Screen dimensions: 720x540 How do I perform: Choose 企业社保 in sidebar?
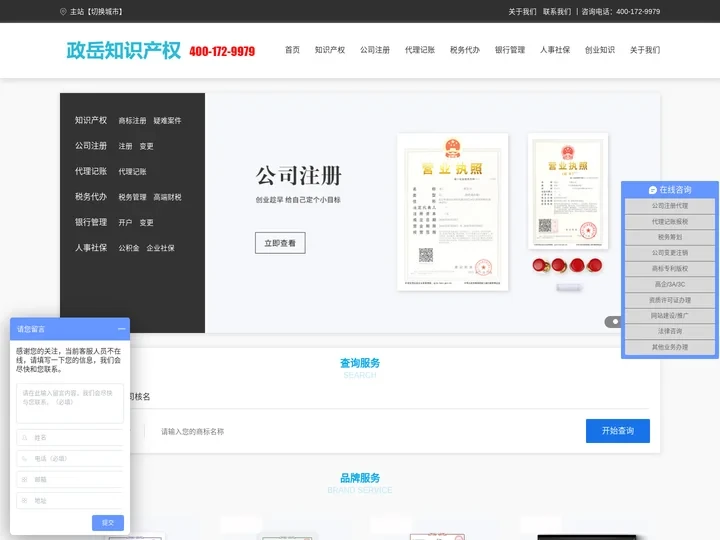coord(160,248)
